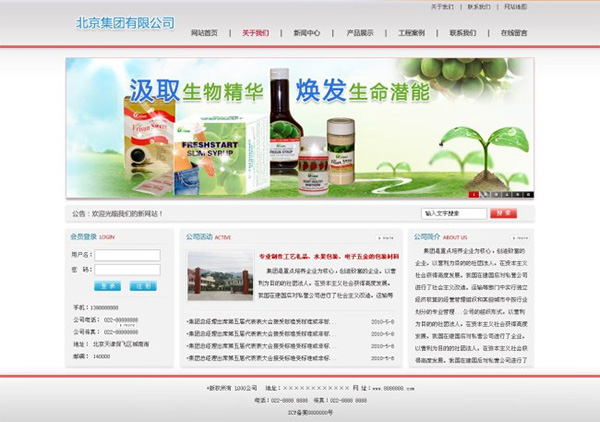
Task: Click the small more button near 公司电话
Action: pyautogui.click(x=127, y=325)
